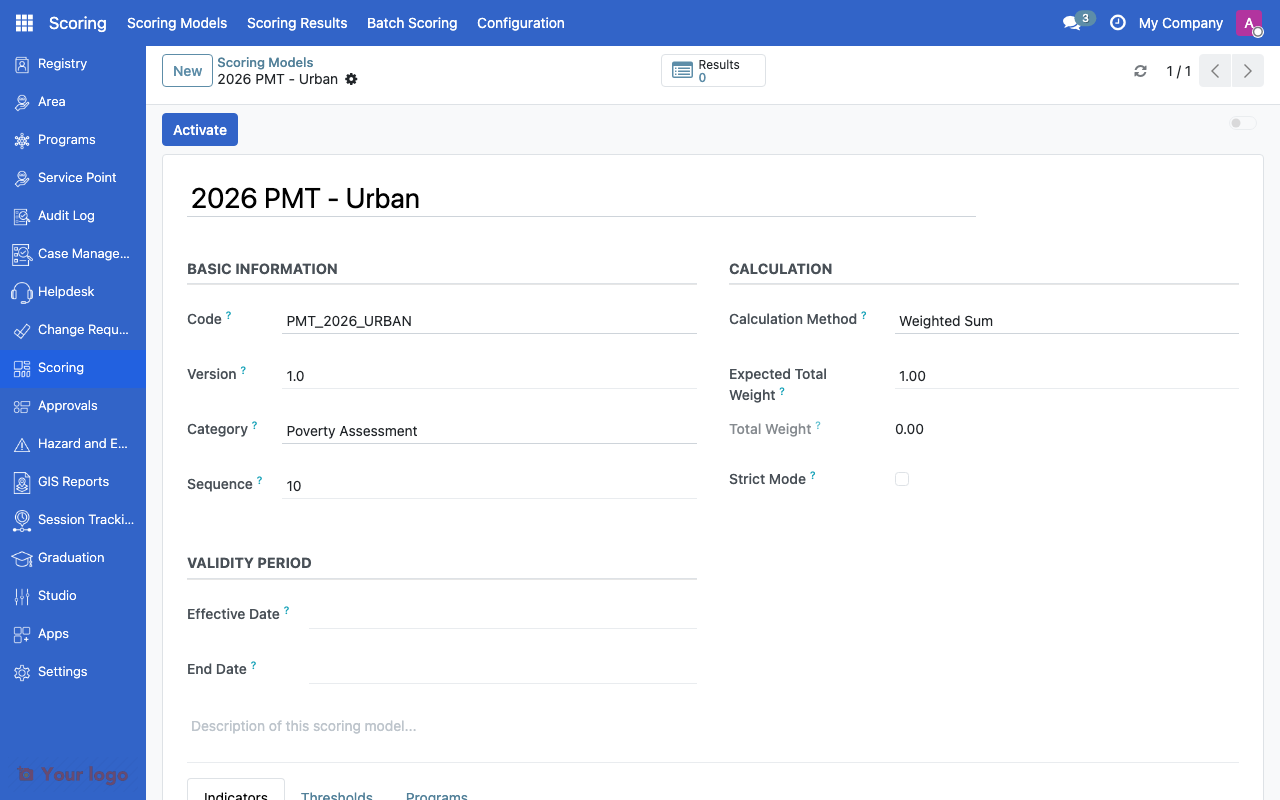Open the Helpdesk headset icon
The width and height of the screenshot is (1280, 800).
coord(22,292)
